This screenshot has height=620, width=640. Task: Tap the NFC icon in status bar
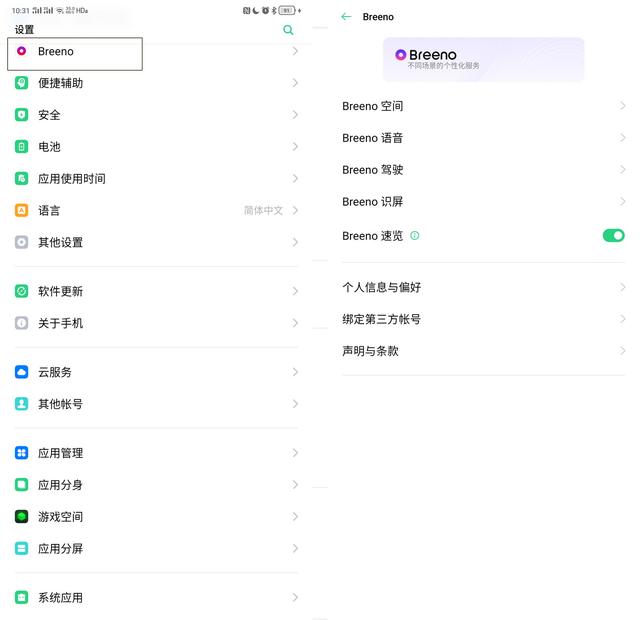pos(247,11)
